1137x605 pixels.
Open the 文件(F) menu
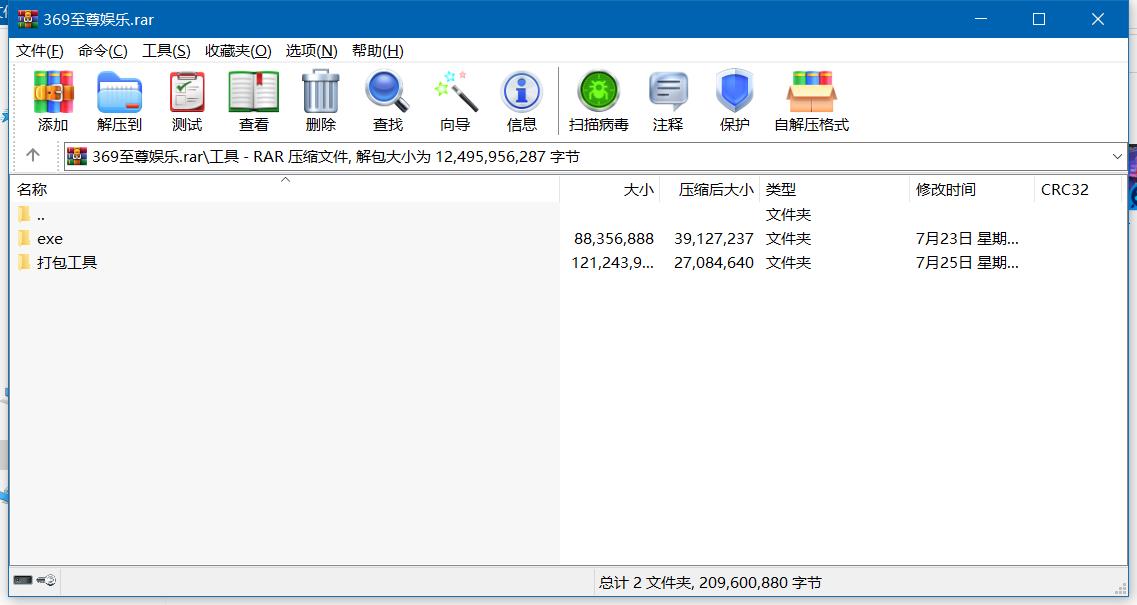[40, 51]
